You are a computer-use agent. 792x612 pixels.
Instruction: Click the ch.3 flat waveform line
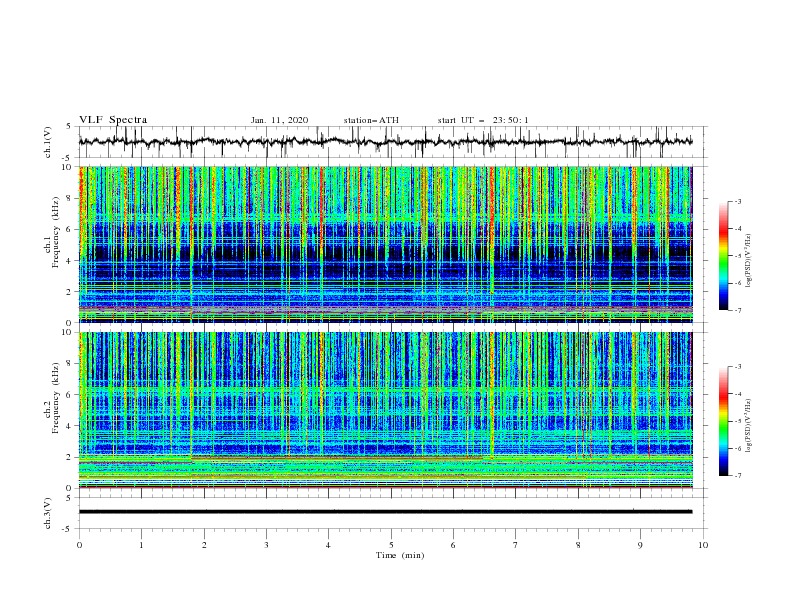tap(385, 512)
